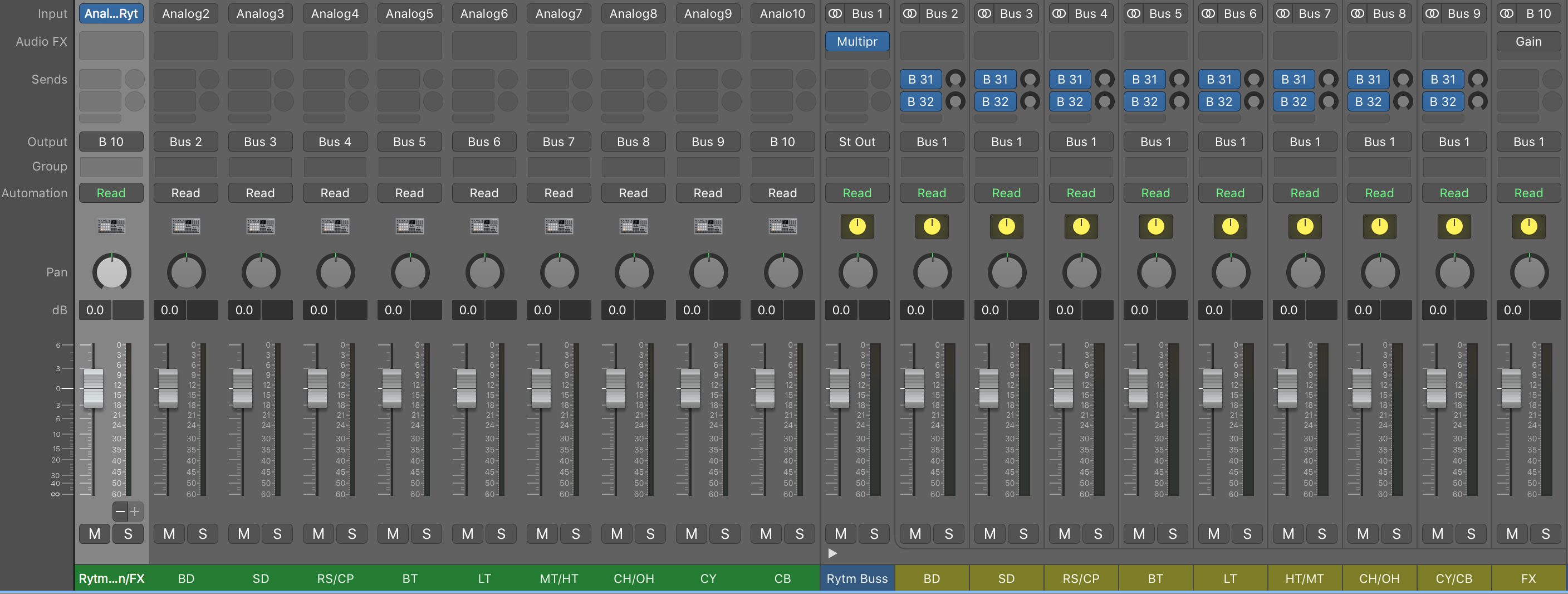This screenshot has width=1568, height=594.
Task: Click the SD channel drum machine icon
Action: click(x=261, y=227)
